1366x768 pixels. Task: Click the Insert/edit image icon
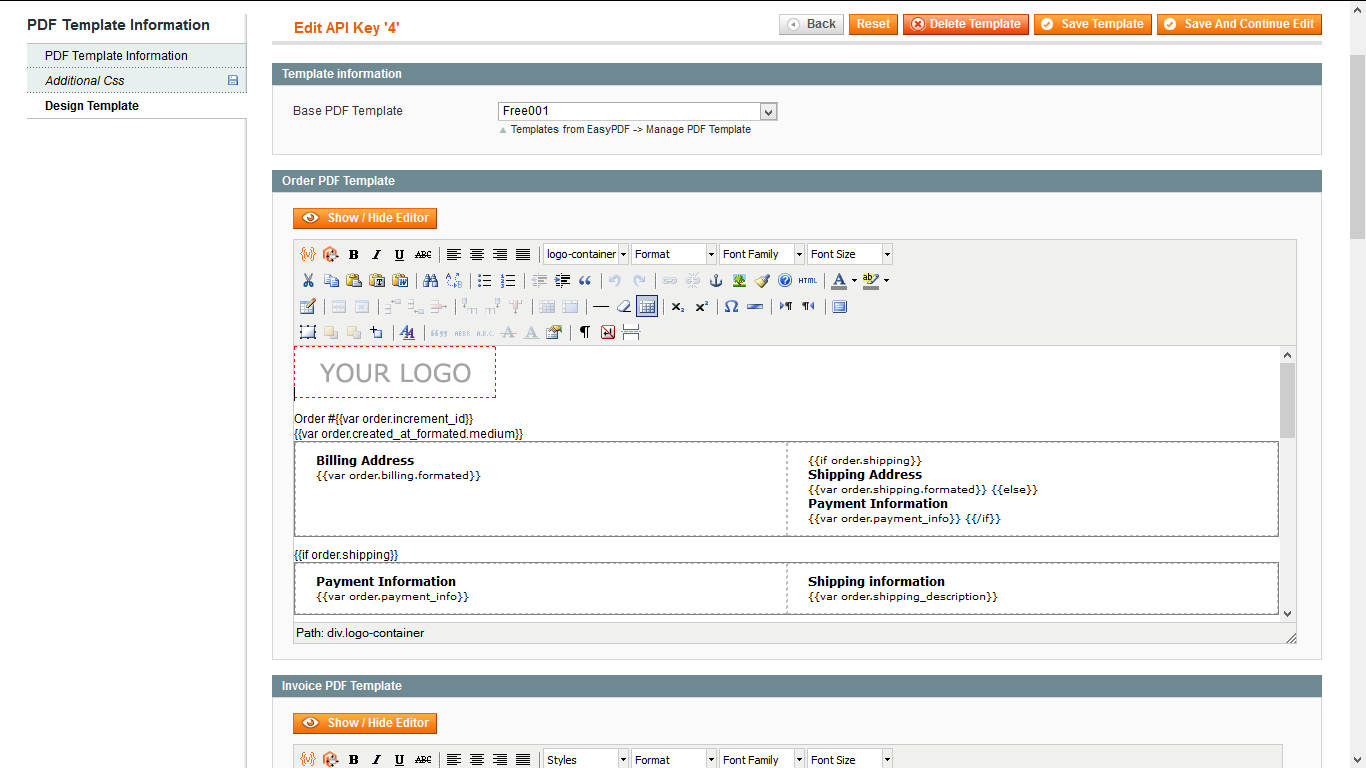(739, 280)
